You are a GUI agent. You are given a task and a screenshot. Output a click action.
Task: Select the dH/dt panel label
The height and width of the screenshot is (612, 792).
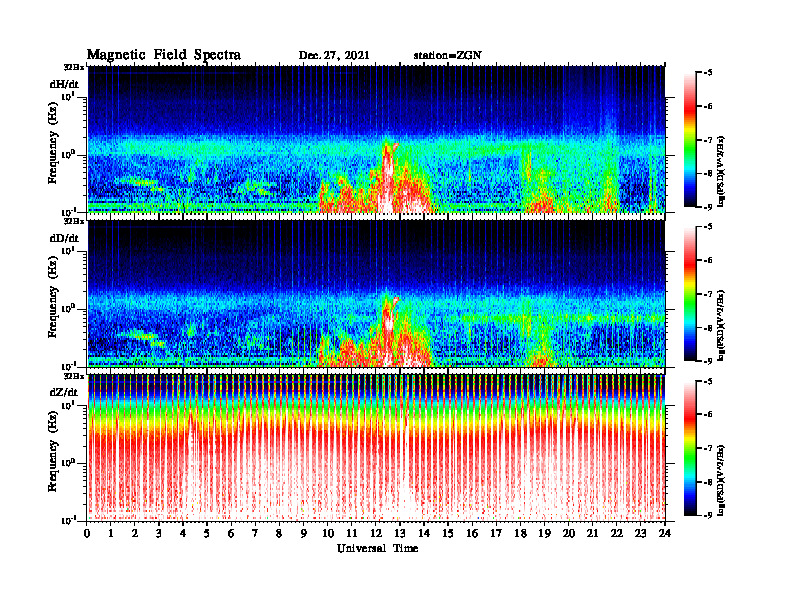(x=64, y=84)
